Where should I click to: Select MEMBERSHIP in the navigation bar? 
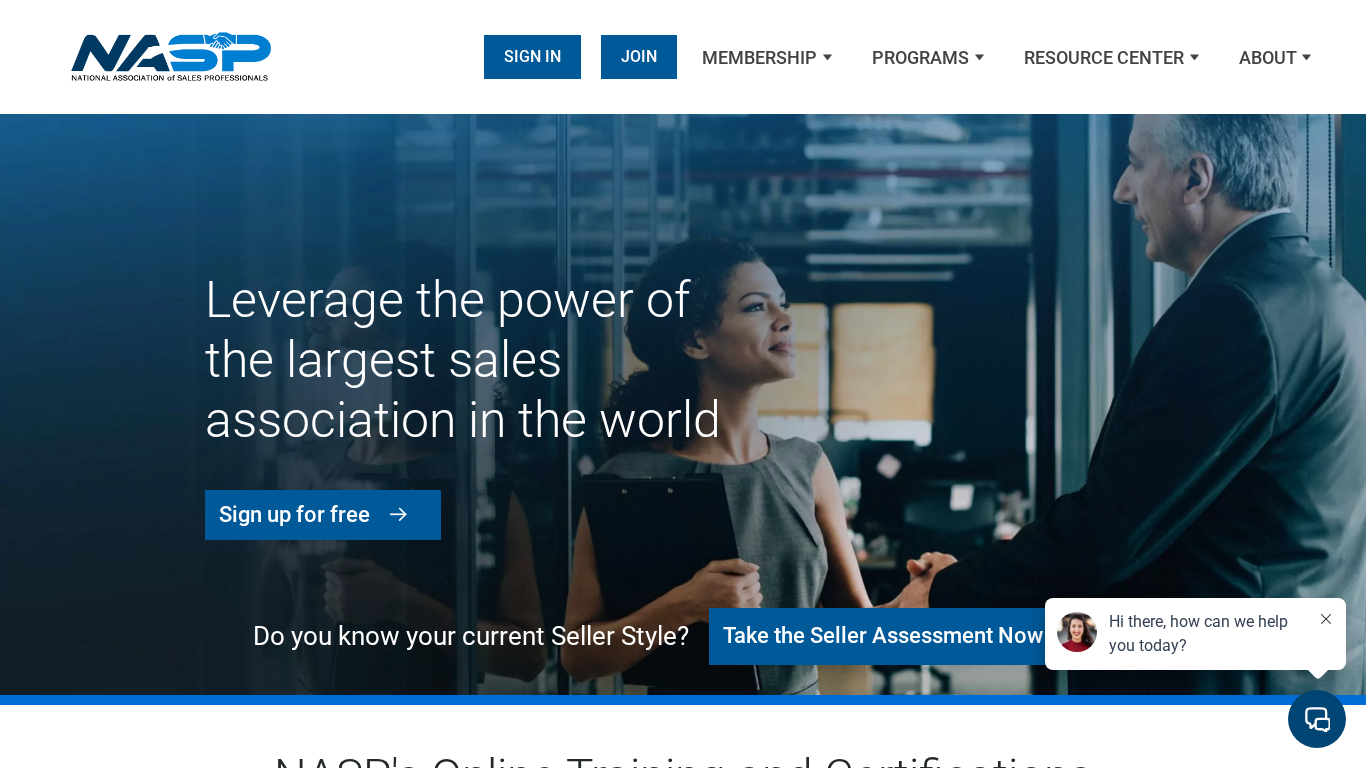point(759,57)
